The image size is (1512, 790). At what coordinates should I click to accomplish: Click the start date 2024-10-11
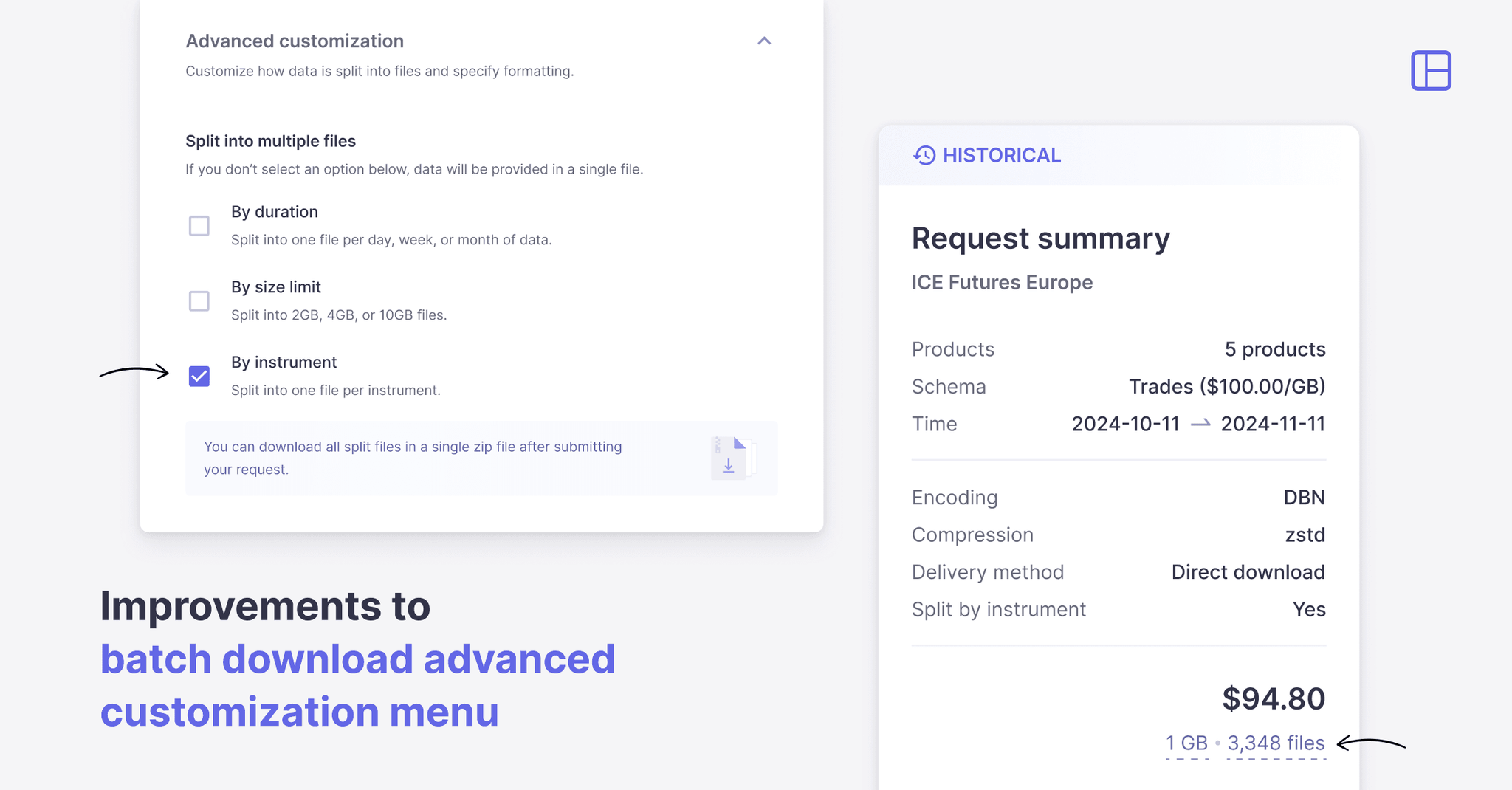(x=1126, y=424)
